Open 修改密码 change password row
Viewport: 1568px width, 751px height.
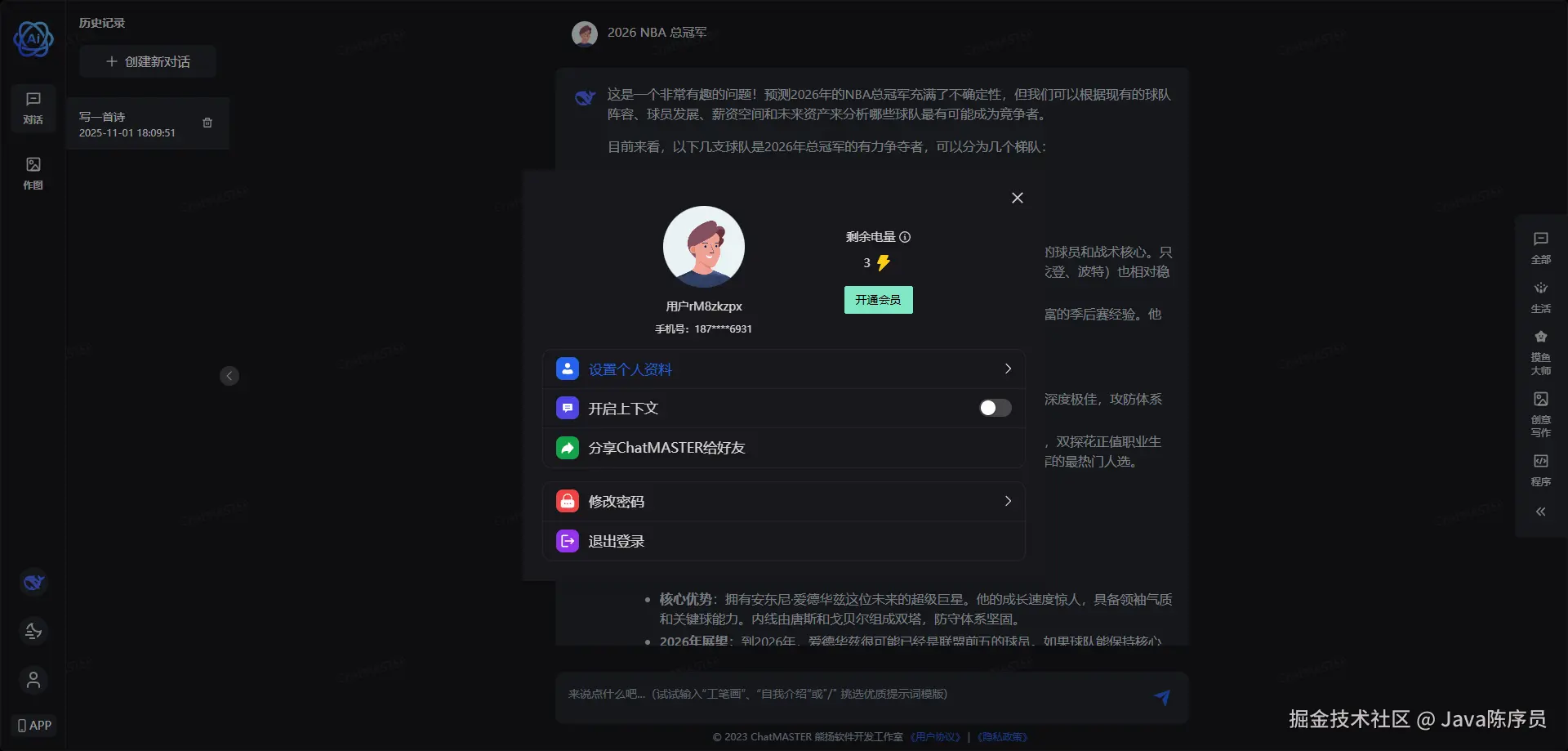pyautogui.click(x=784, y=502)
